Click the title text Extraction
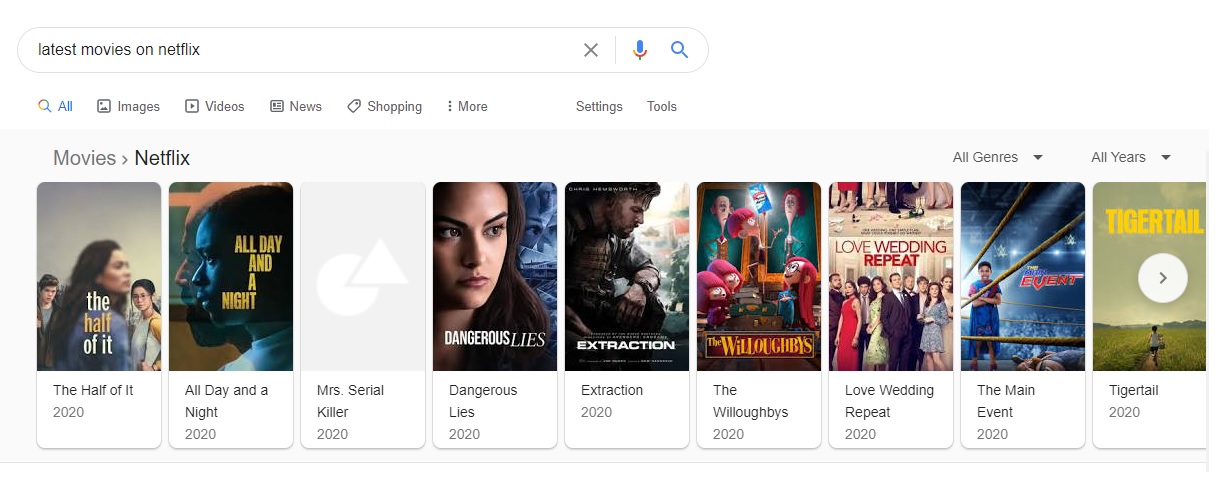The height and width of the screenshot is (481, 1220). click(x=612, y=390)
